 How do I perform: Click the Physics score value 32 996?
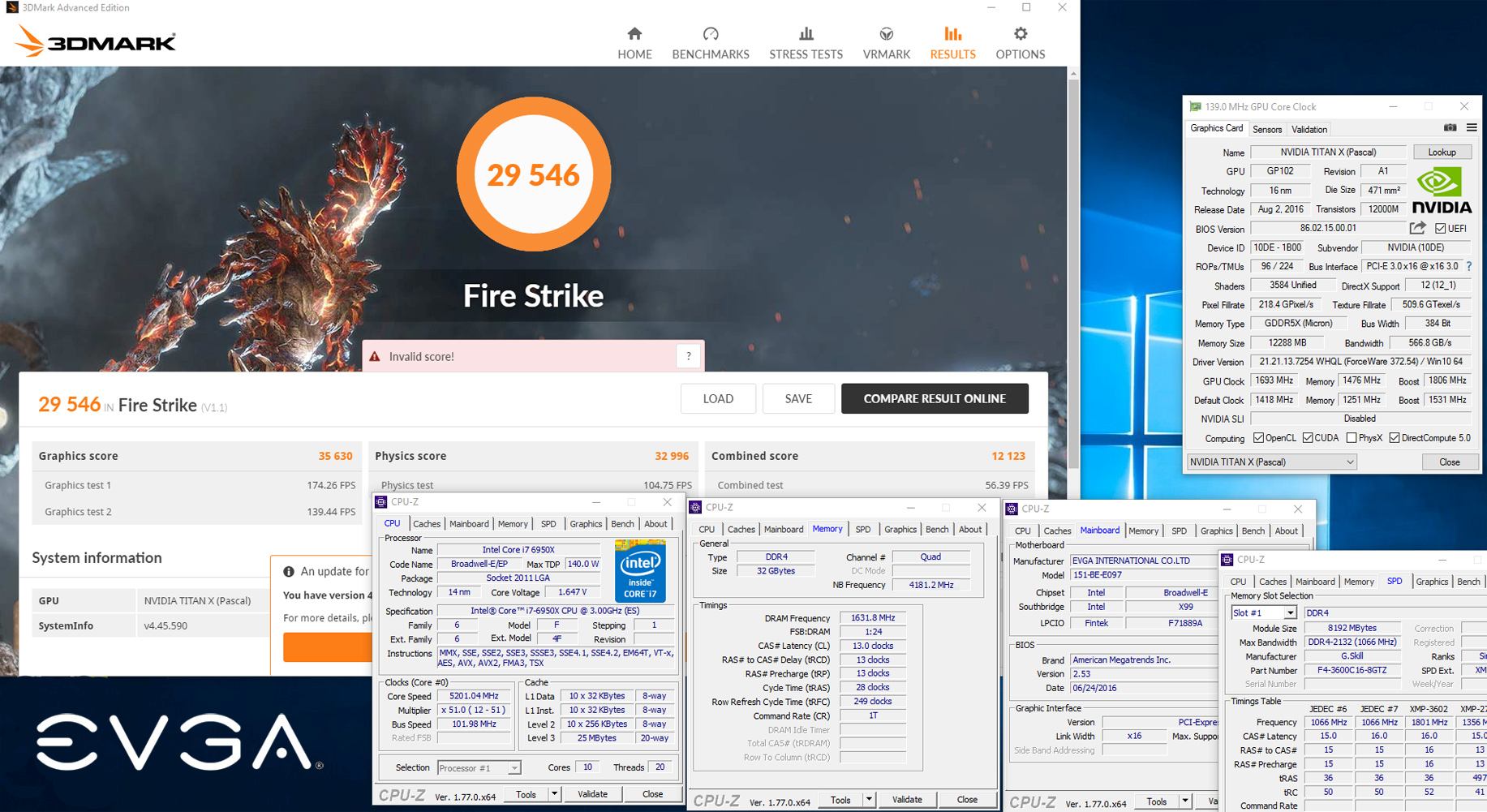tap(672, 456)
